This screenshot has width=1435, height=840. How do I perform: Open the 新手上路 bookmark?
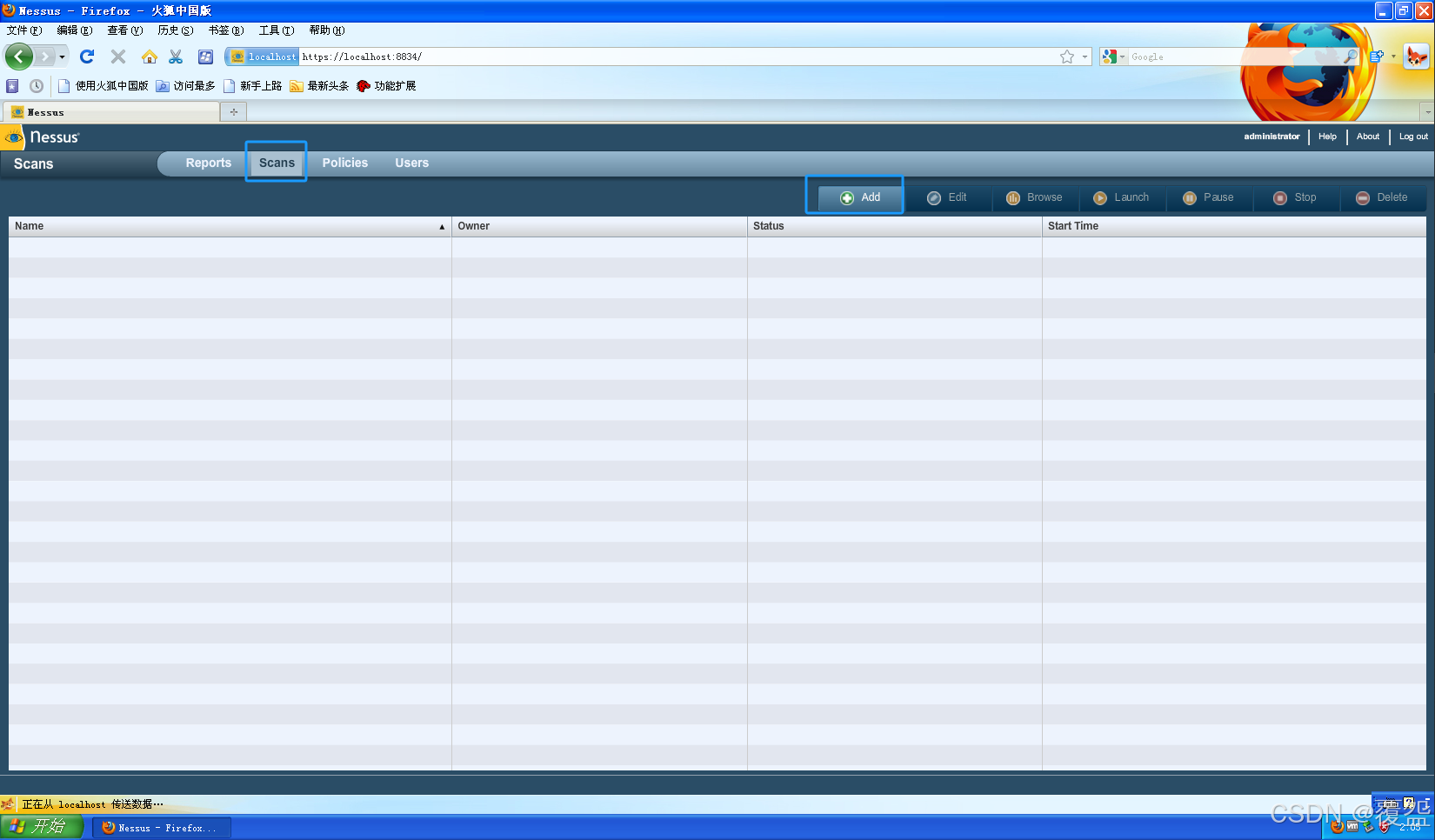tap(252, 86)
